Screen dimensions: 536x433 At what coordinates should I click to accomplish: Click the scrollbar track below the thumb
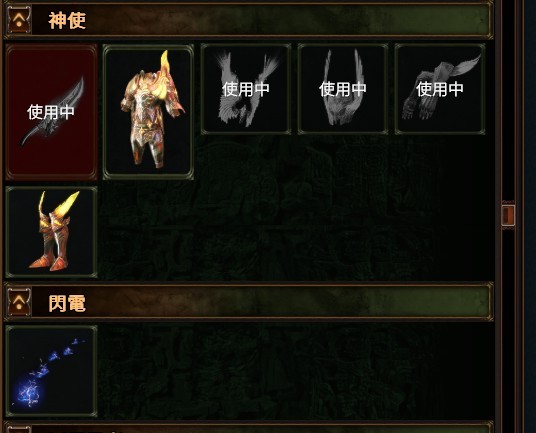pos(508,328)
